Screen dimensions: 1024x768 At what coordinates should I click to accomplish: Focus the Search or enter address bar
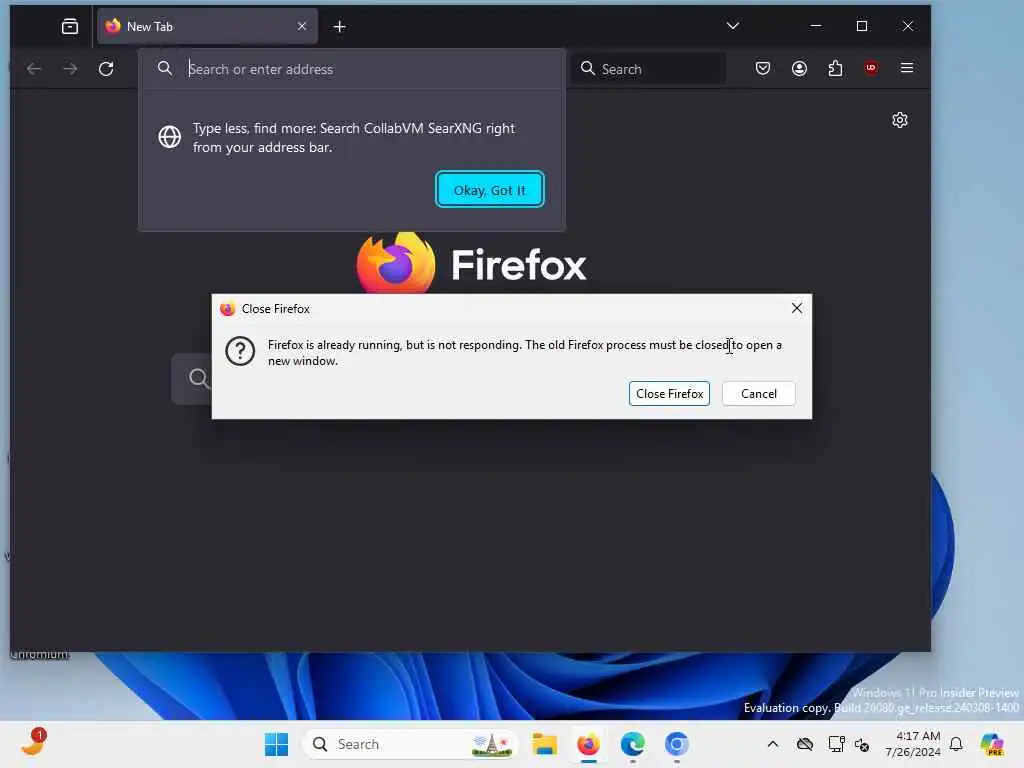(353, 69)
